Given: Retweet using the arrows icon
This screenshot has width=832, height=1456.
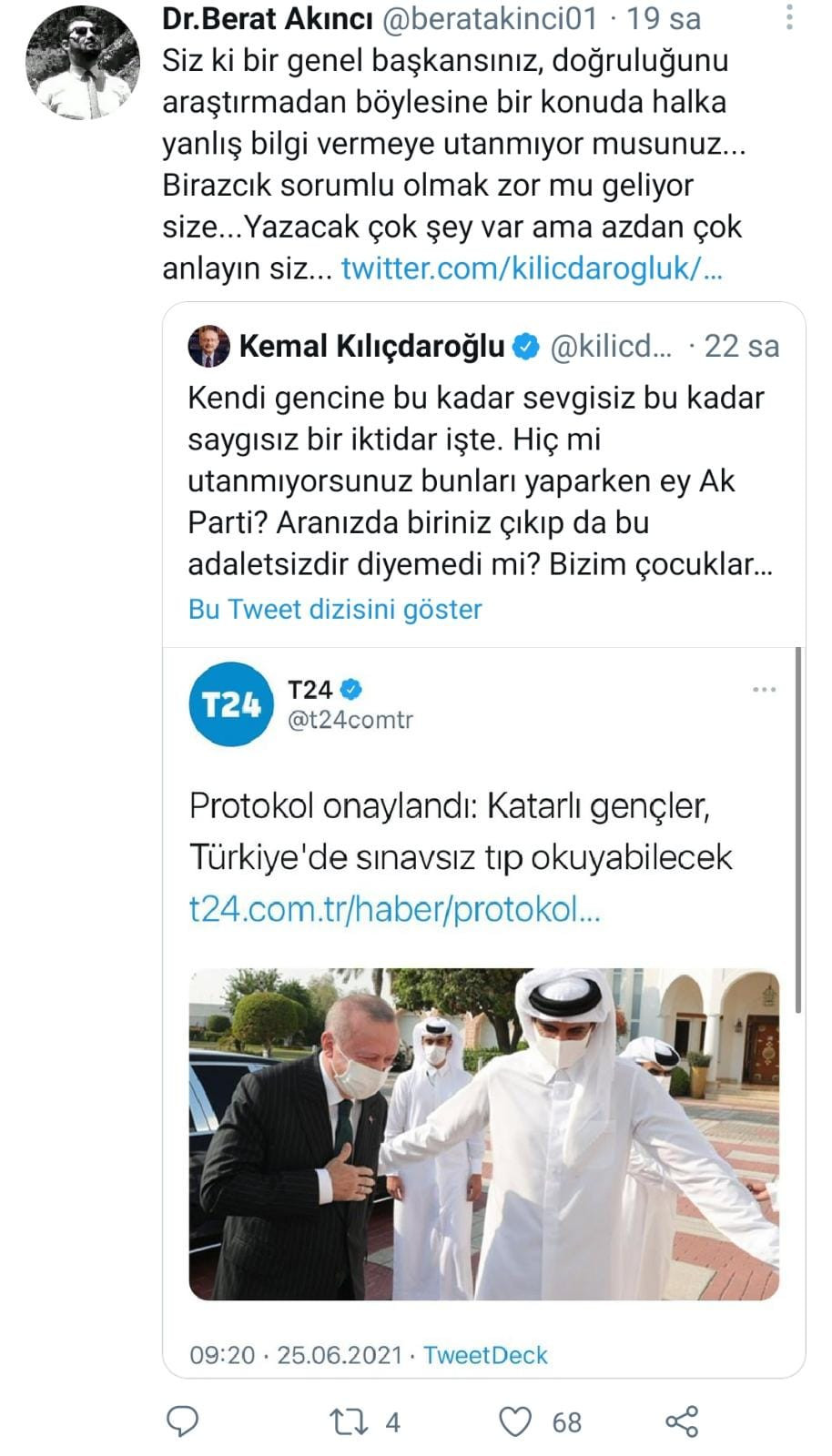Looking at the screenshot, I should pyautogui.click(x=347, y=1421).
